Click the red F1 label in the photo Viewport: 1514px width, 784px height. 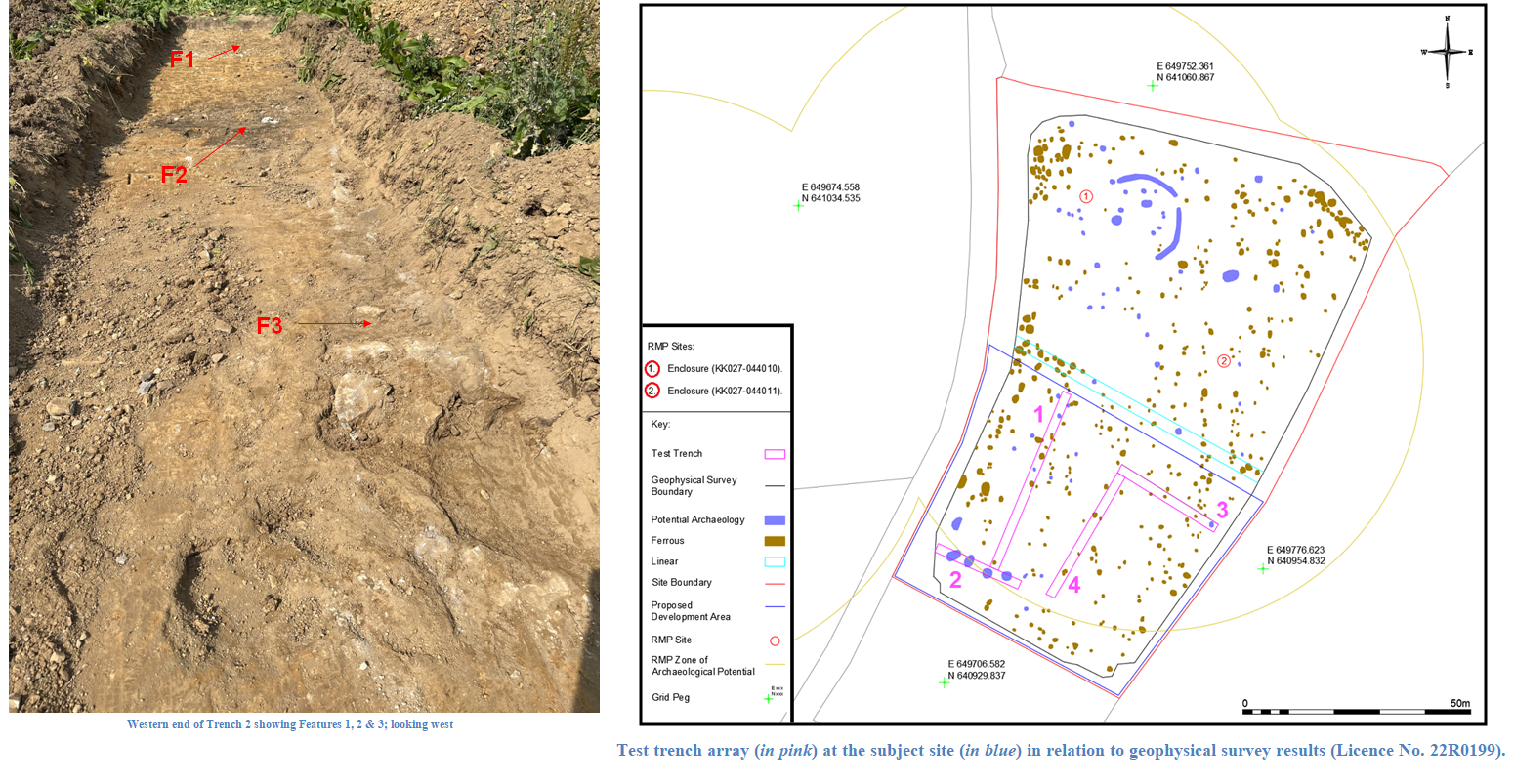click(x=183, y=59)
